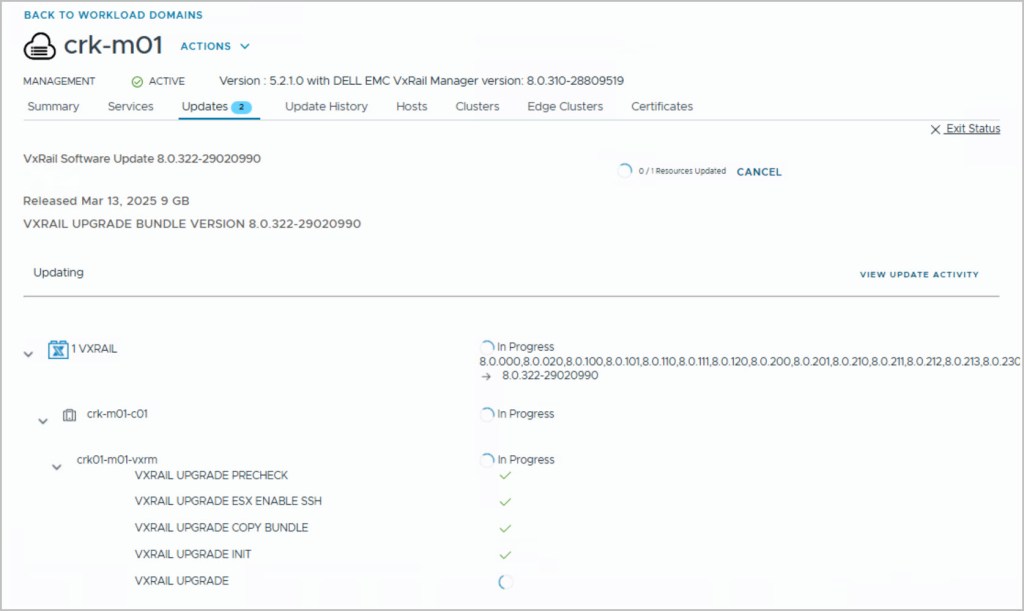Screen dimensions: 1024x611
Task: Open the Certificates tab
Action: [662, 106]
